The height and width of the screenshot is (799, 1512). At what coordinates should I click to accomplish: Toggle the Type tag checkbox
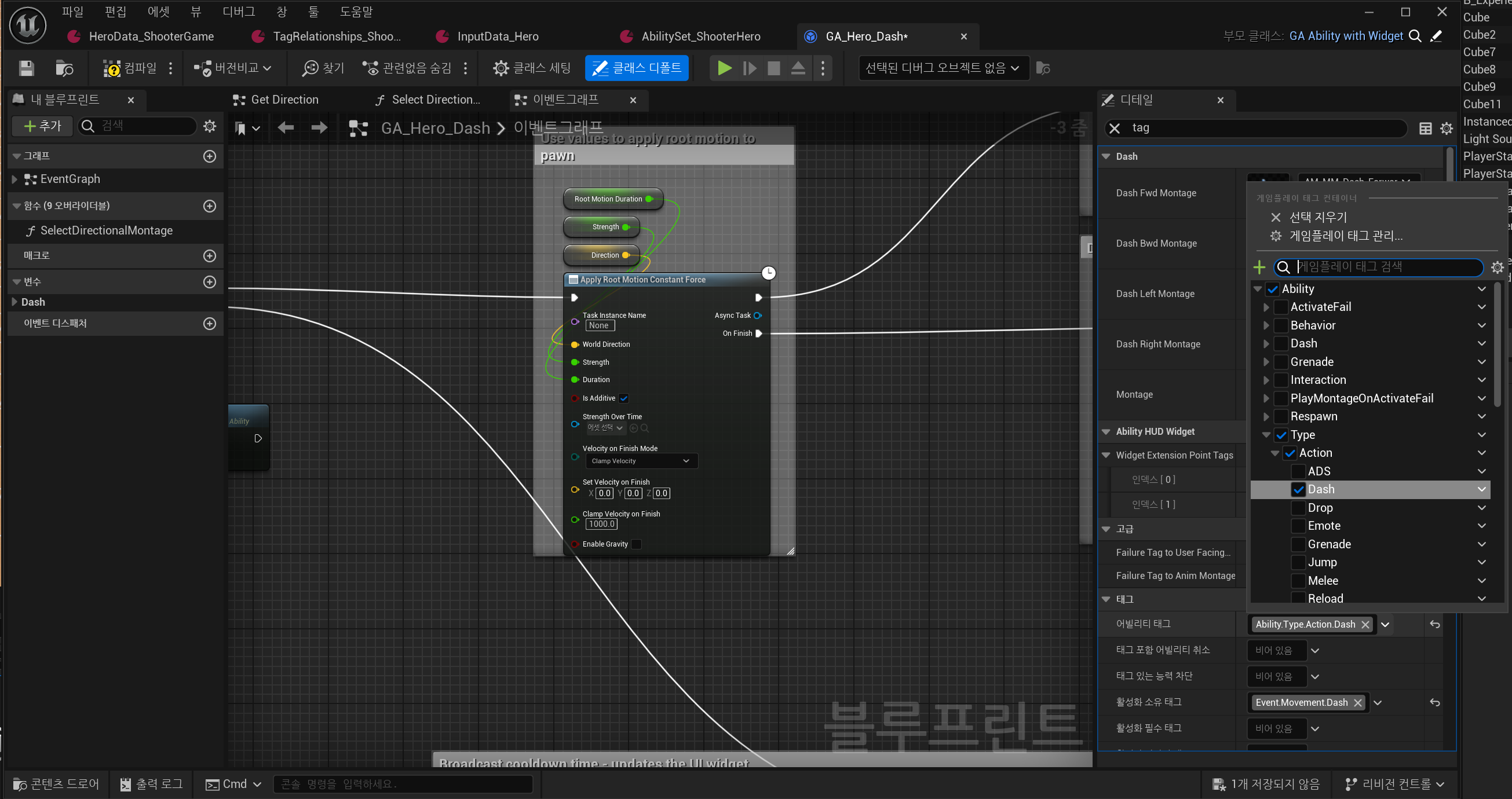tap(1281, 435)
